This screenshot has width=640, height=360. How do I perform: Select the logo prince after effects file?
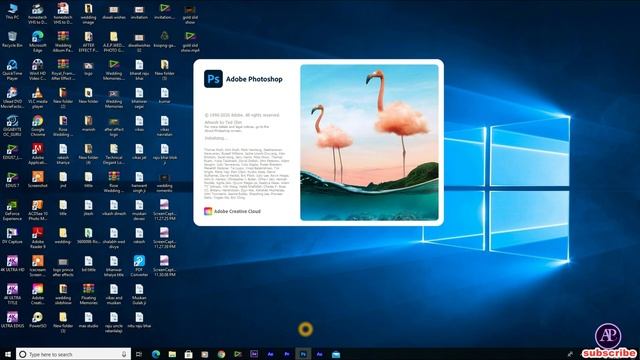coord(63,266)
